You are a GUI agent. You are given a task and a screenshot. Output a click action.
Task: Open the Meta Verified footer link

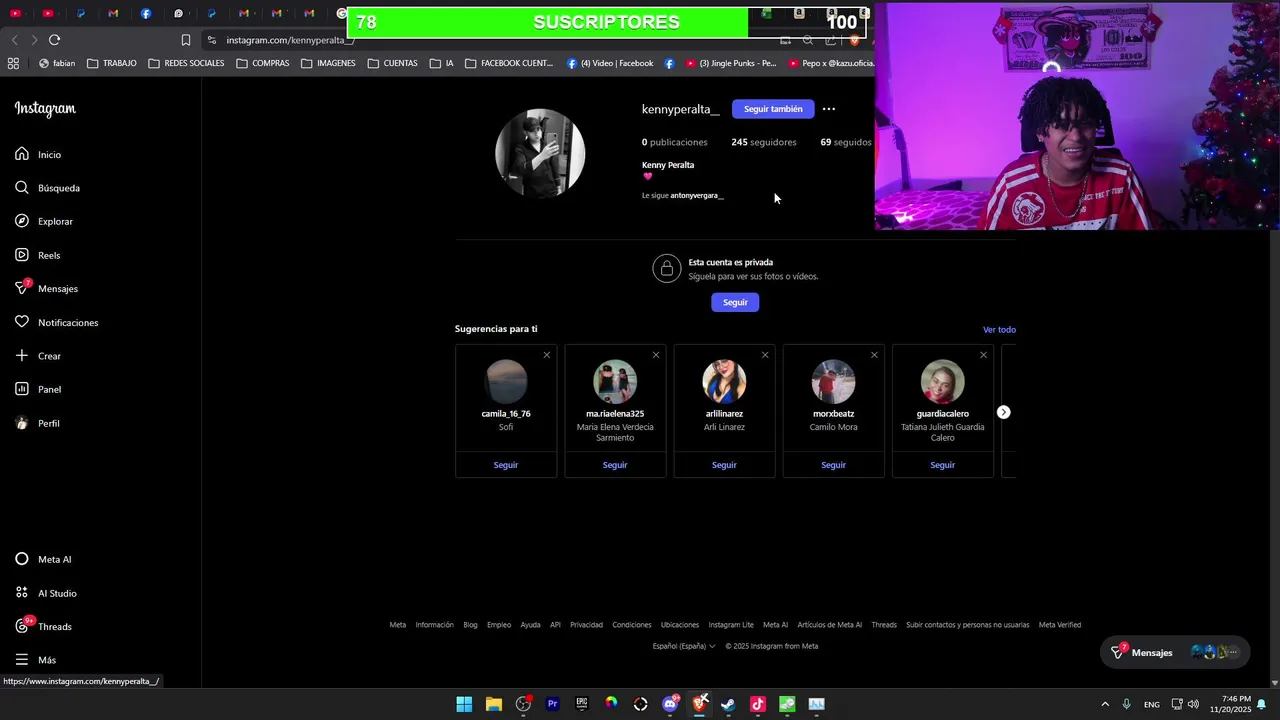pos(1060,625)
